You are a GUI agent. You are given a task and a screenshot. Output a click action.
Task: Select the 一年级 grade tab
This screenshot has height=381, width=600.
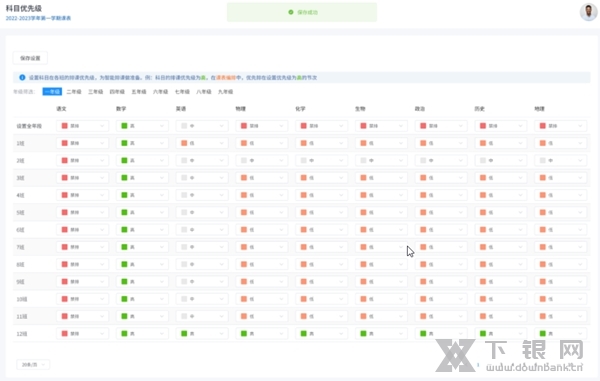tap(52, 92)
